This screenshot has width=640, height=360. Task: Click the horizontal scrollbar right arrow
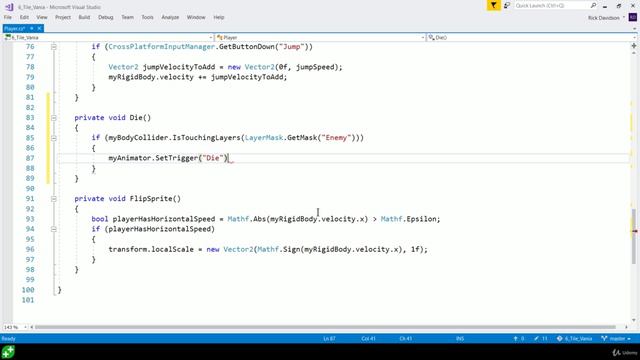point(627,327)
